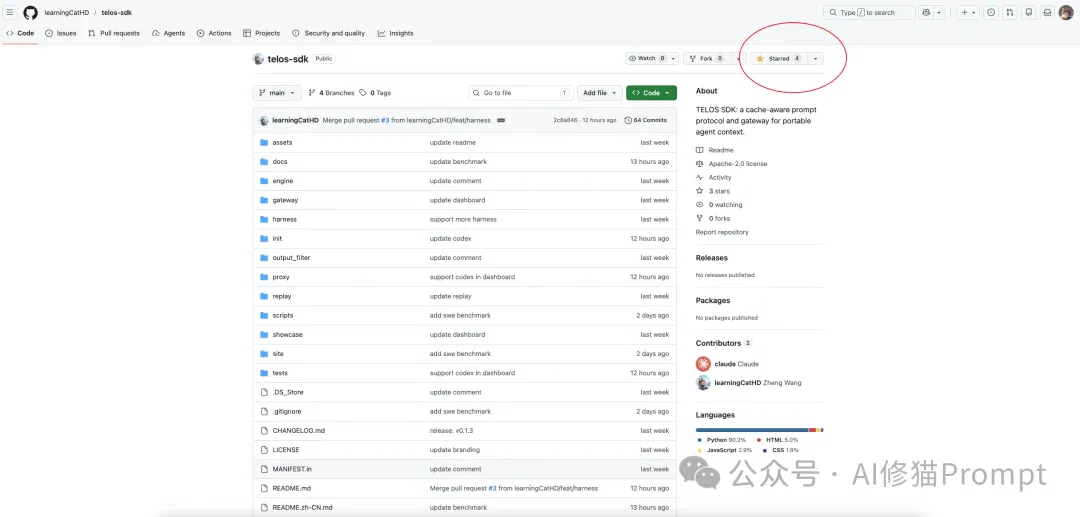Open the Watch notifications dropdown
The width and height of the screenshot is (1080, 517).
[652, 59]
